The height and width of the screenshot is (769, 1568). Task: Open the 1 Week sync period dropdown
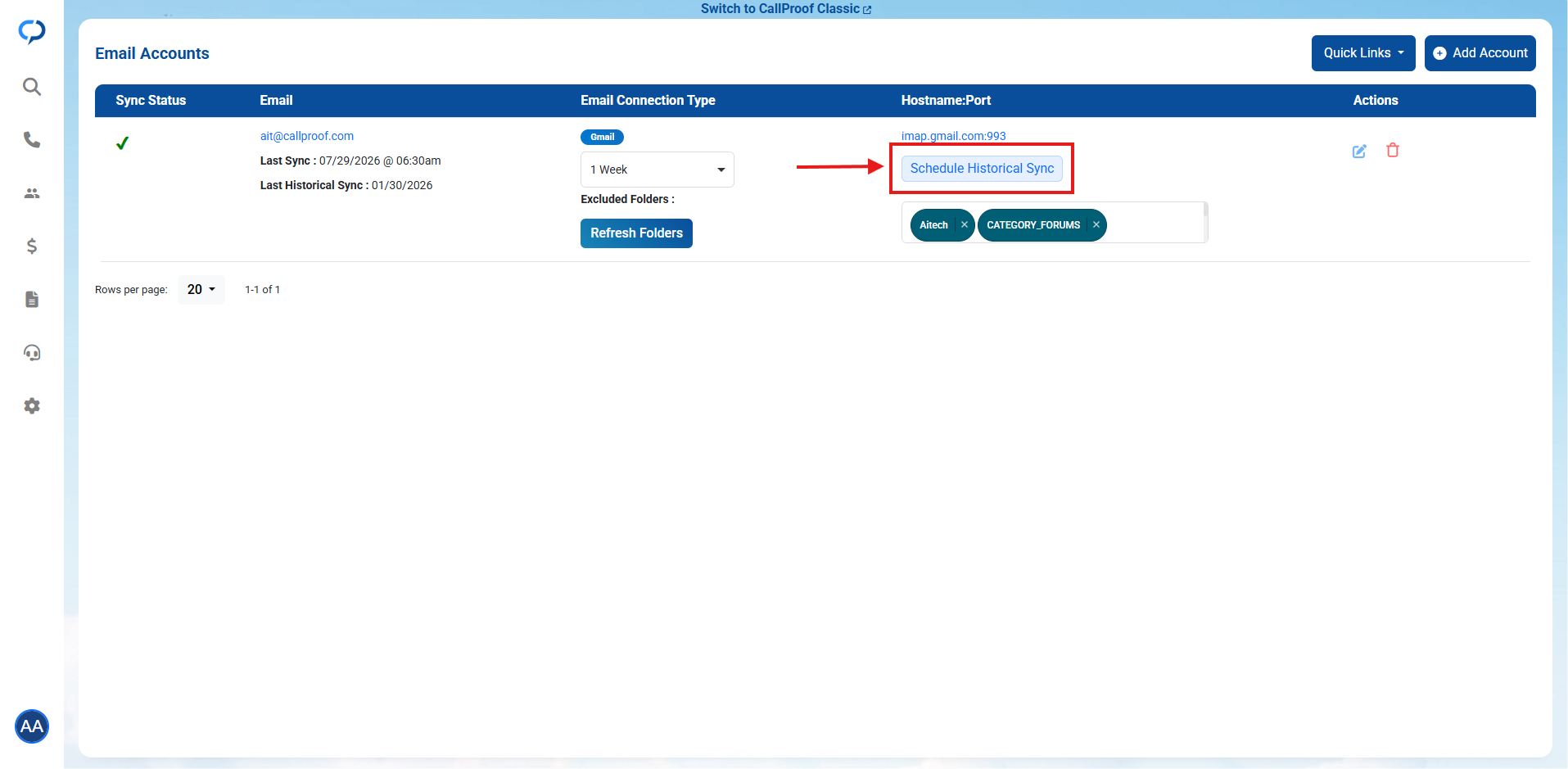[x=657, y=170]
